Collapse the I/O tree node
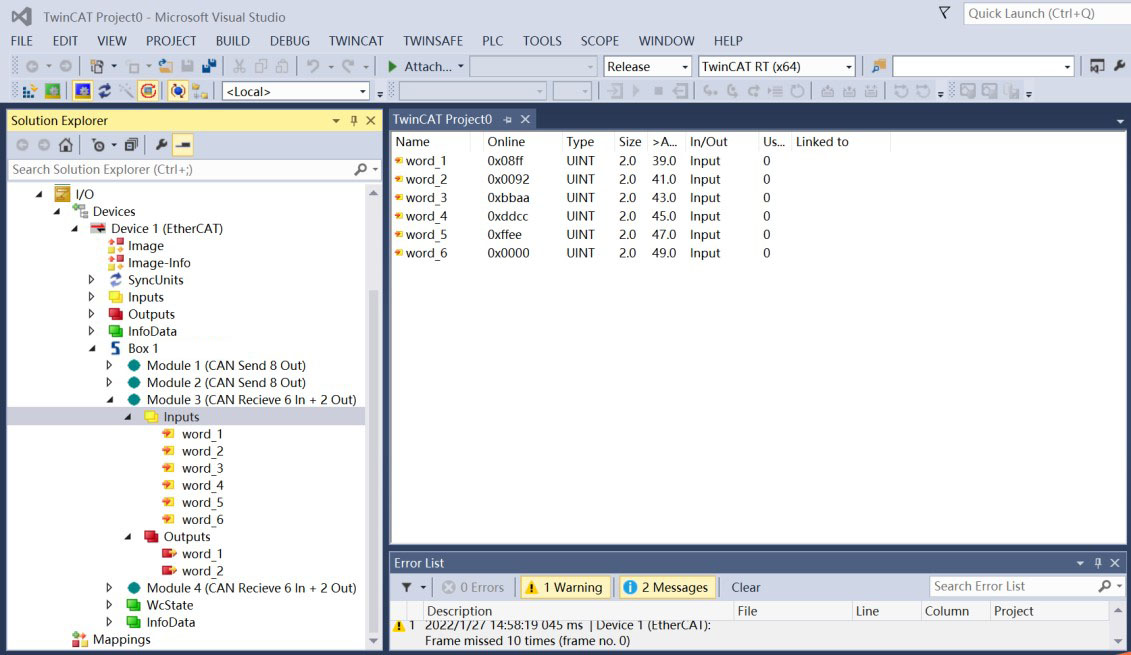The height and width of the screenshot is (655, 1131). (x=40, y=194)
